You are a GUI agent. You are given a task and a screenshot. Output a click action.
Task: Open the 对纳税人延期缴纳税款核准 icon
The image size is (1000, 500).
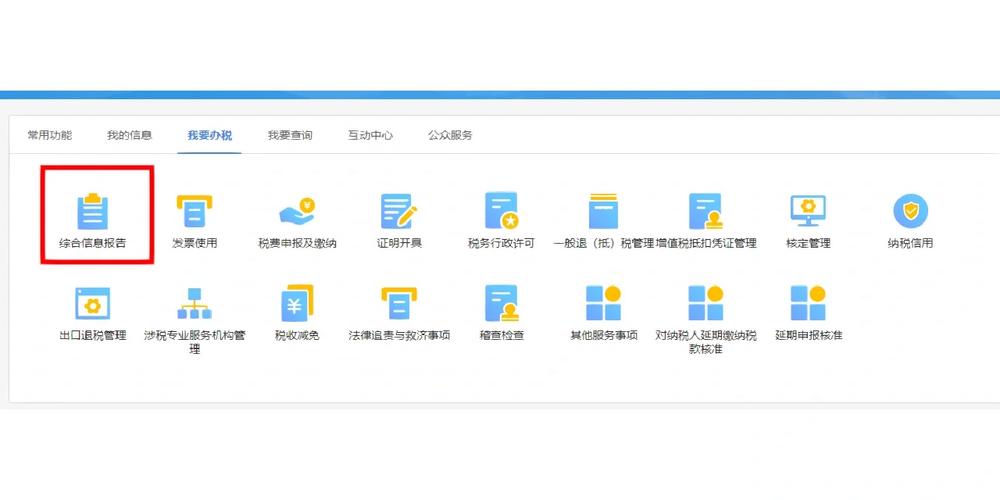705,303
